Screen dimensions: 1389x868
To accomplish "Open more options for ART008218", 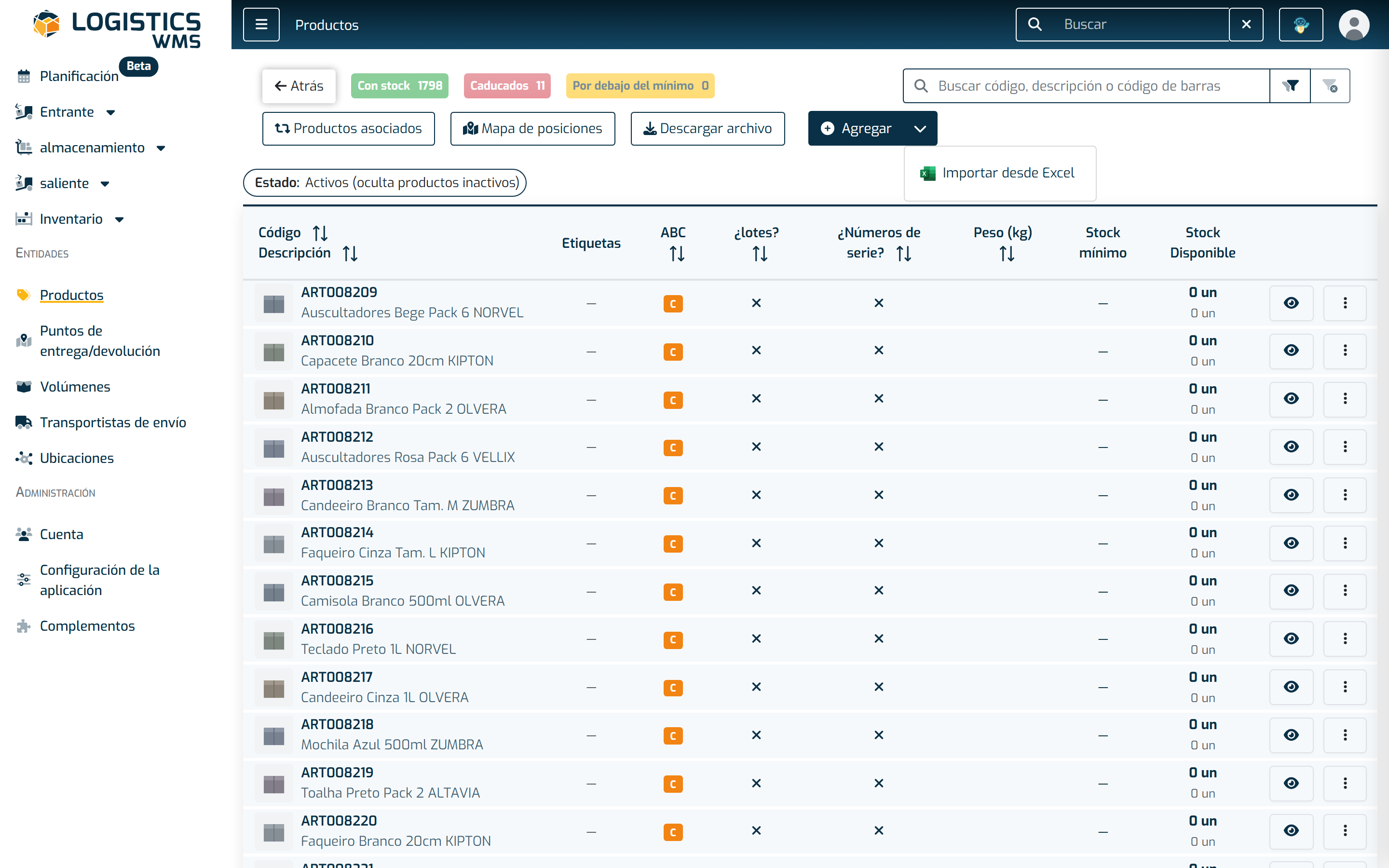I will [x=1345, y=735].
